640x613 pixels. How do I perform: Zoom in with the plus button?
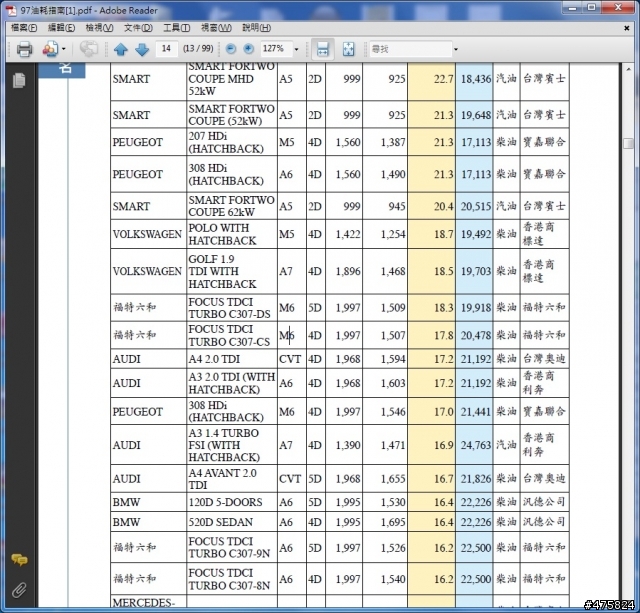point(248,49)
